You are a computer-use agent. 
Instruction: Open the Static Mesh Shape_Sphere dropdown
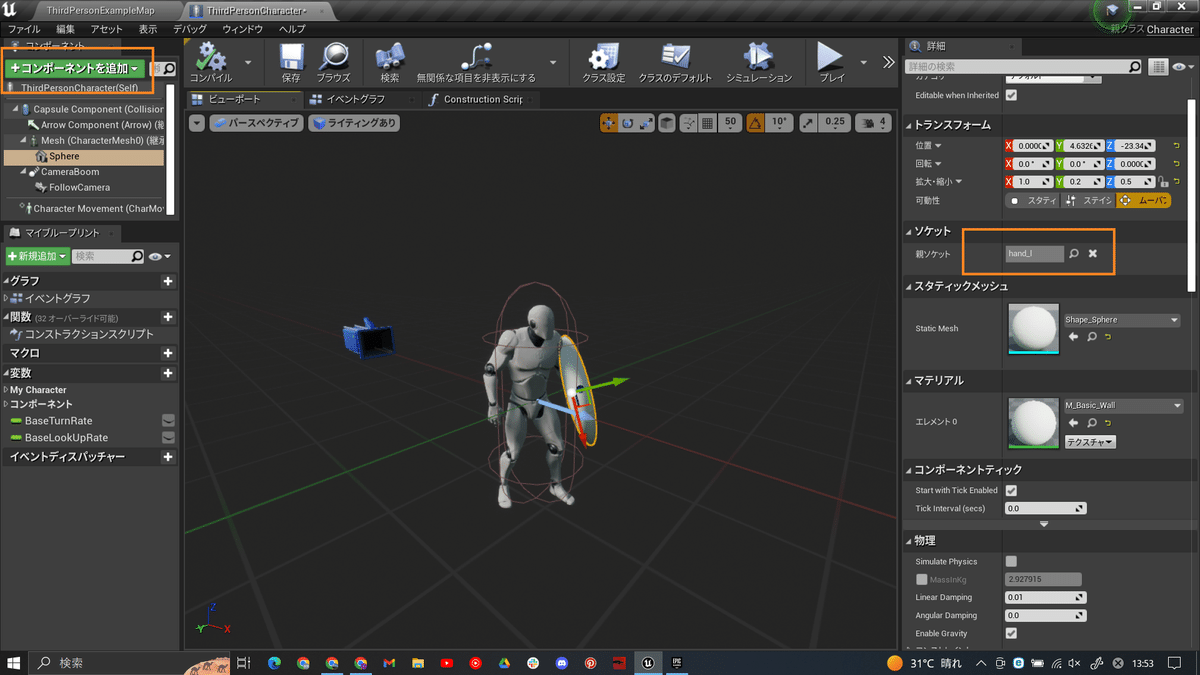pyautogui.click(x=1122, y=320)
